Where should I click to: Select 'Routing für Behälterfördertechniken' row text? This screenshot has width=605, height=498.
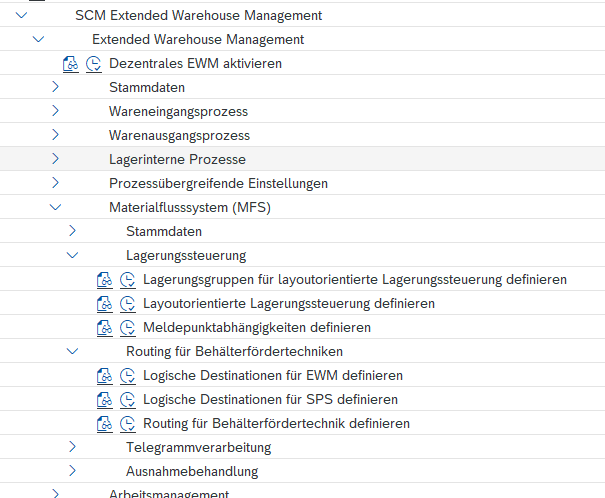coord(235,351)
